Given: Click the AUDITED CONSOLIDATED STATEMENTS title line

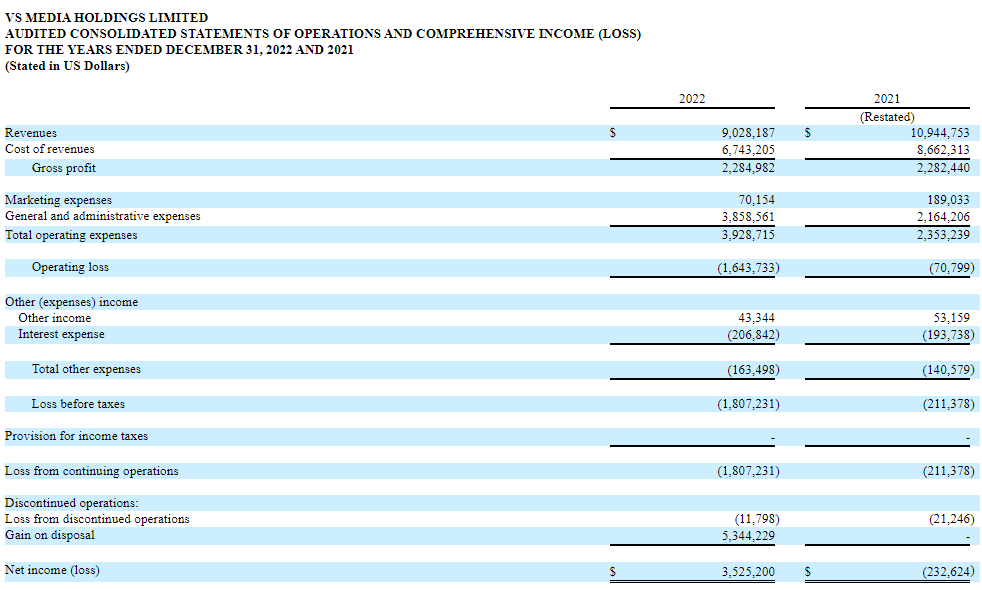Looking at the screenshot, I should coord(323,34).
